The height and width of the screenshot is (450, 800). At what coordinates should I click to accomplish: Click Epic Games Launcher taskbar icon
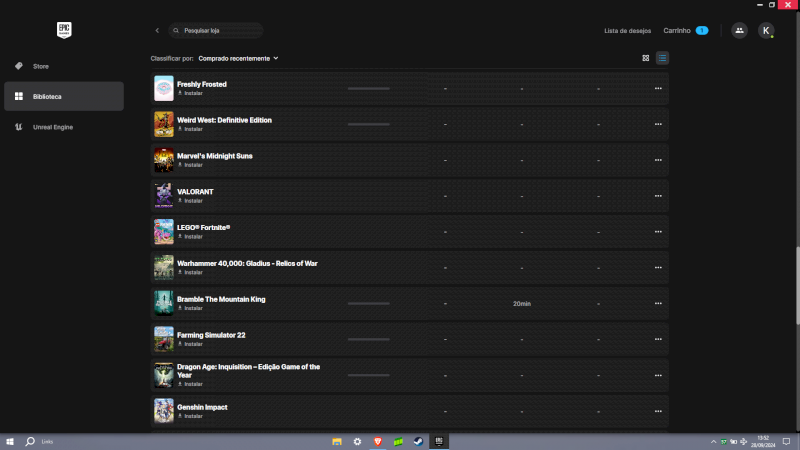coord(439,441)
